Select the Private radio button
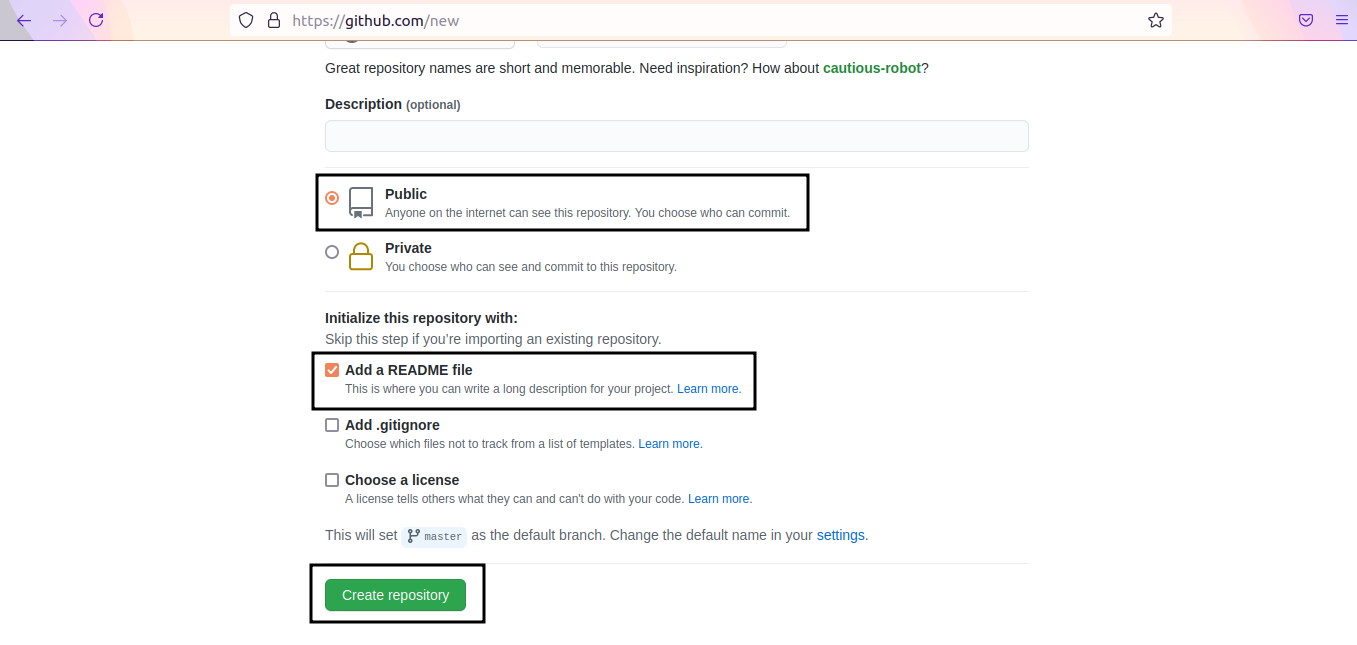Viewport: 1357px width, 645px height. click(332, 252)
